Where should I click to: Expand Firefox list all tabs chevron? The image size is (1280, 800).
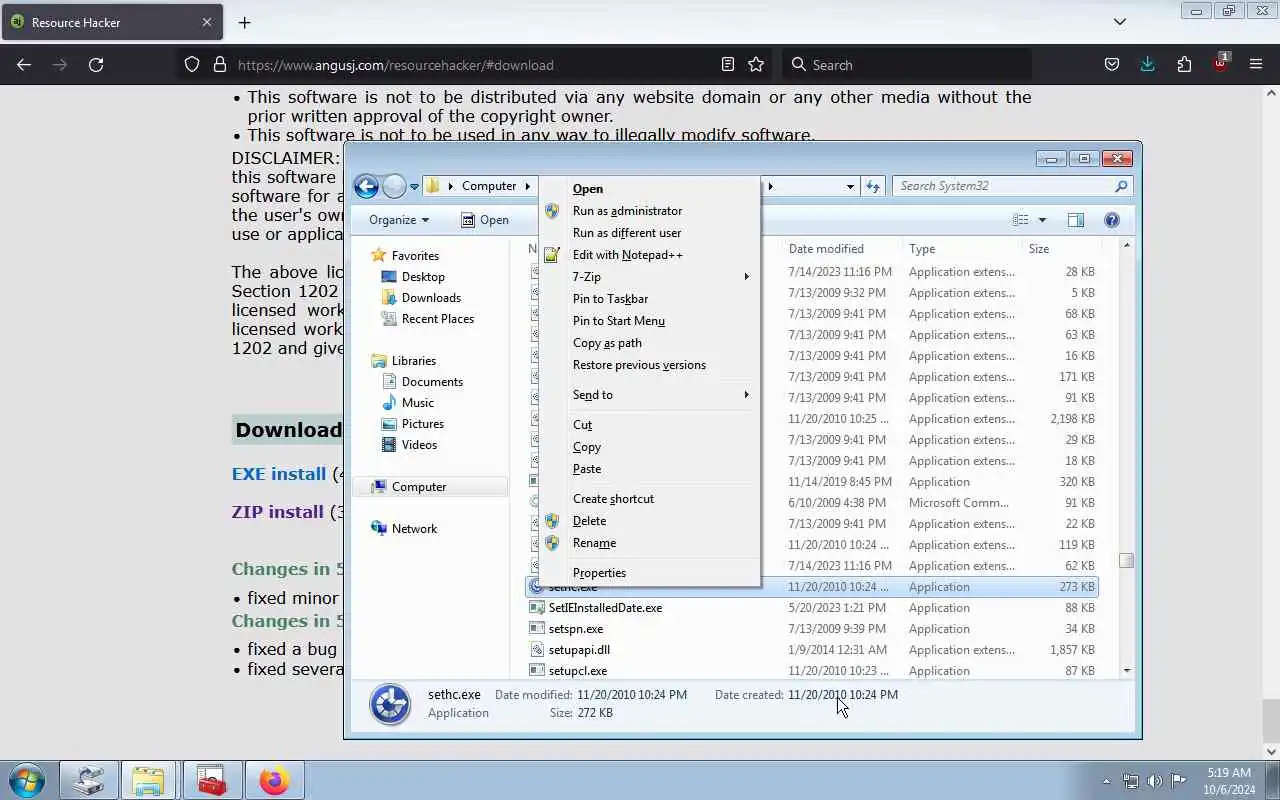[x=1120, y=22]
